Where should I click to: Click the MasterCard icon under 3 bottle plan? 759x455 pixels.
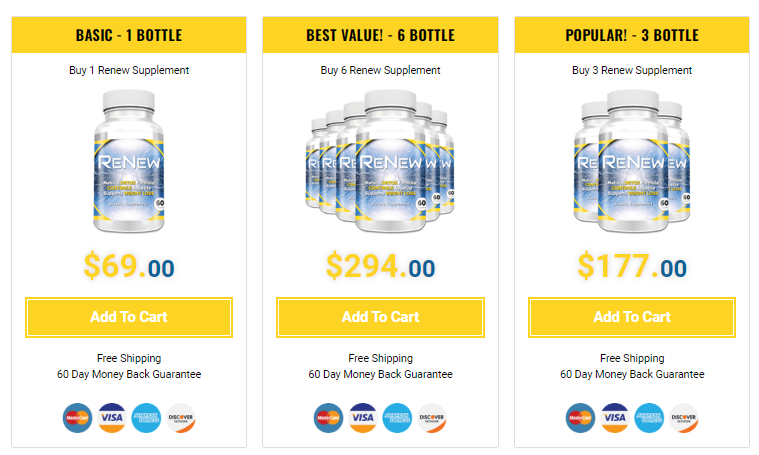580,418
